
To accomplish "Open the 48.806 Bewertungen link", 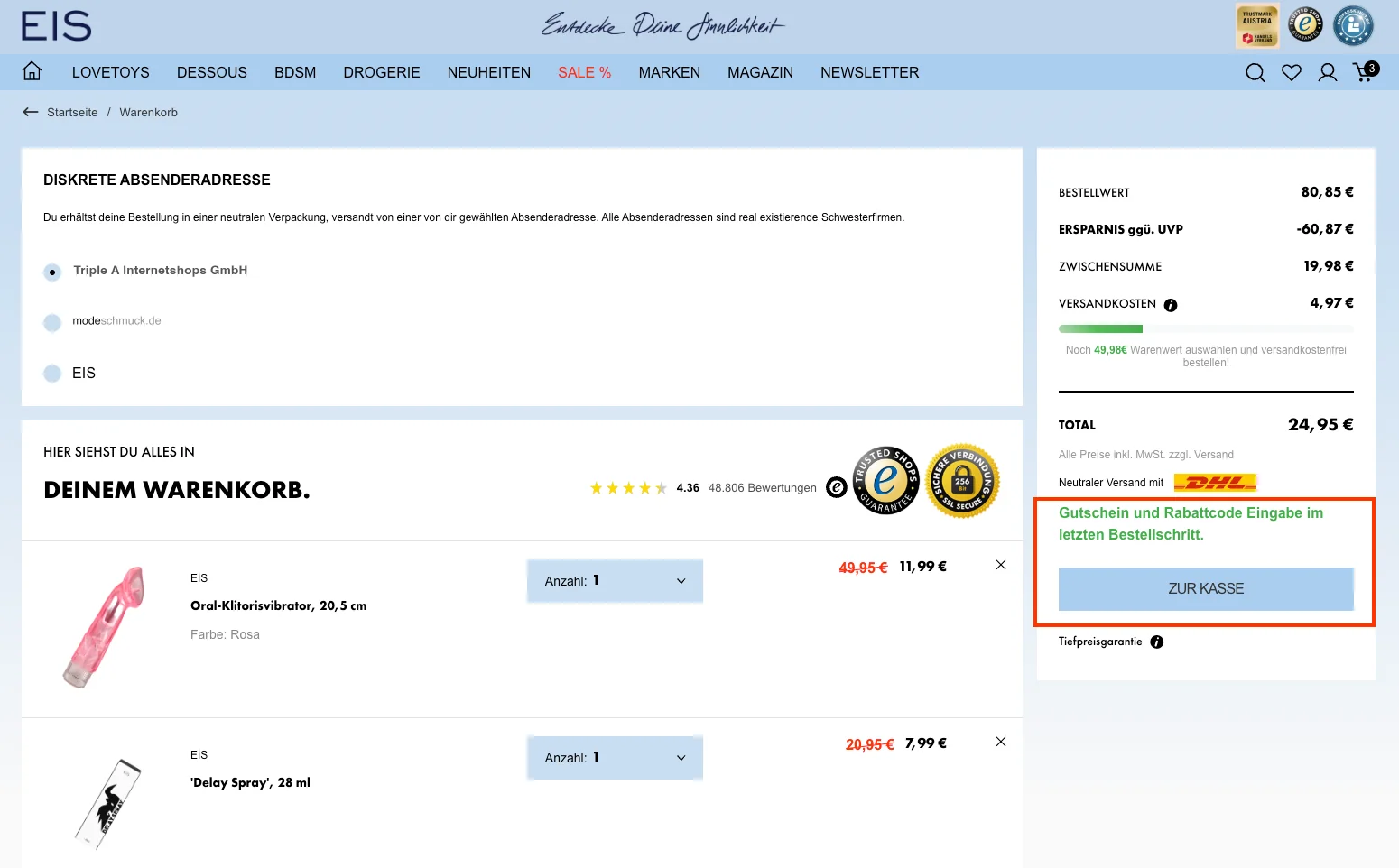I will [x=762, y=488].
